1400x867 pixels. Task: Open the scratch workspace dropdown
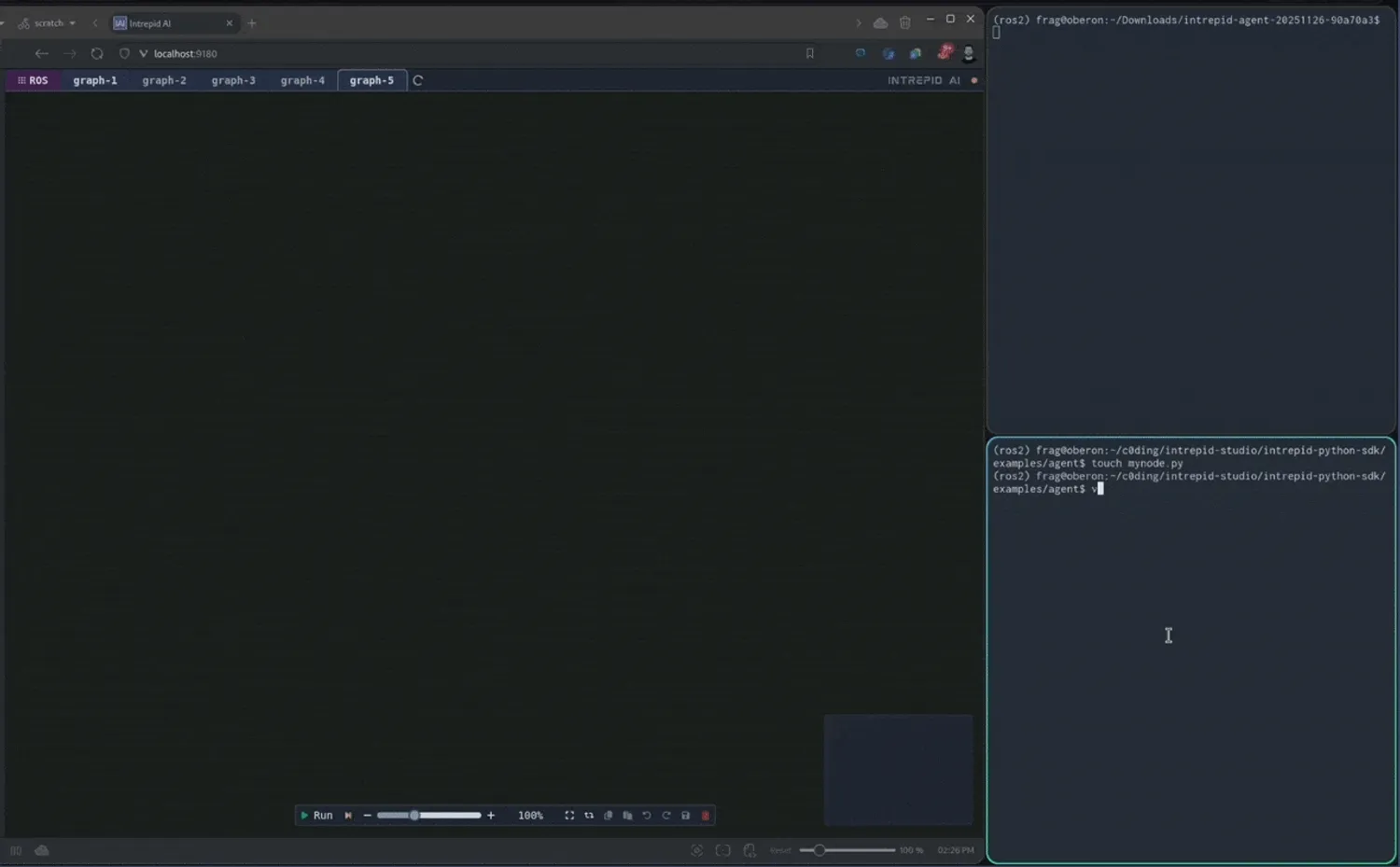49,23
